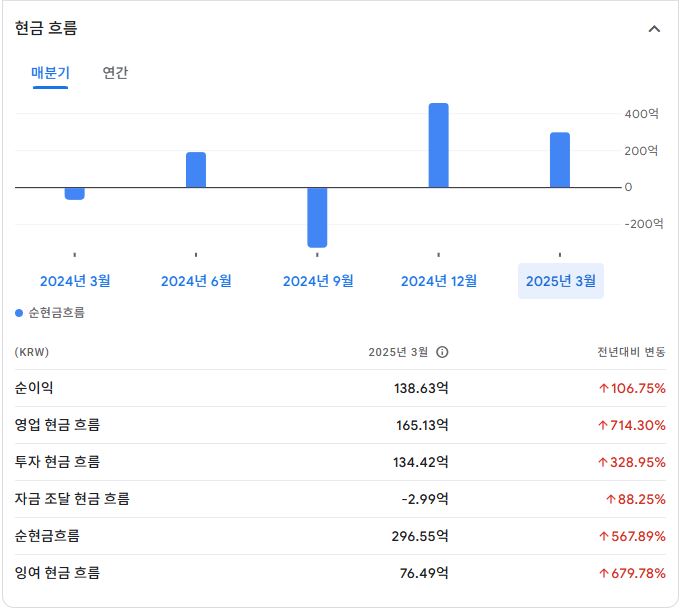Click the 400억 axis label
This screenshot has width=690, height=614.
[x=641, y=114]
